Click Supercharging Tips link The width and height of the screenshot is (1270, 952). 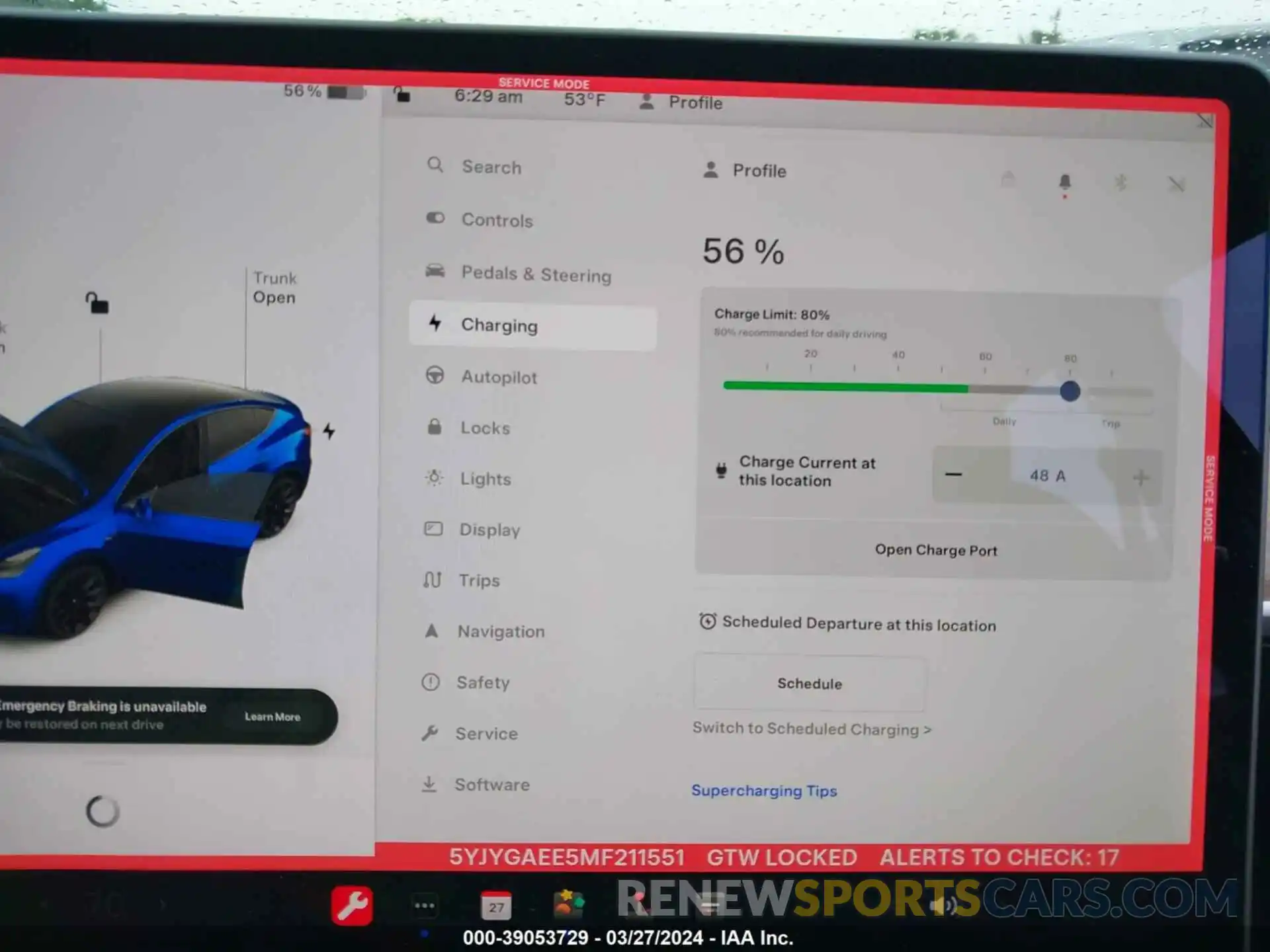tap(764, 791)
